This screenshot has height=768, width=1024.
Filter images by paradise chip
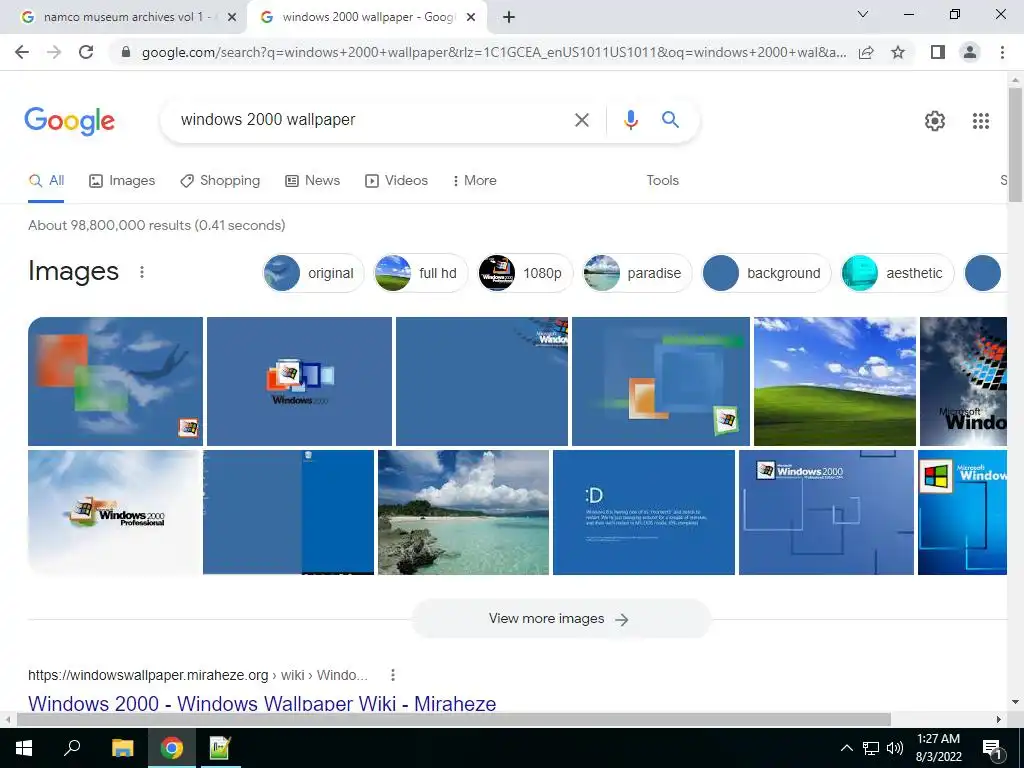tap(637, 273)
